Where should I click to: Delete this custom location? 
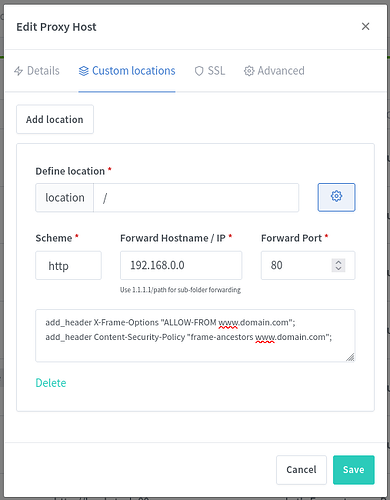click(x=51, y=383)
